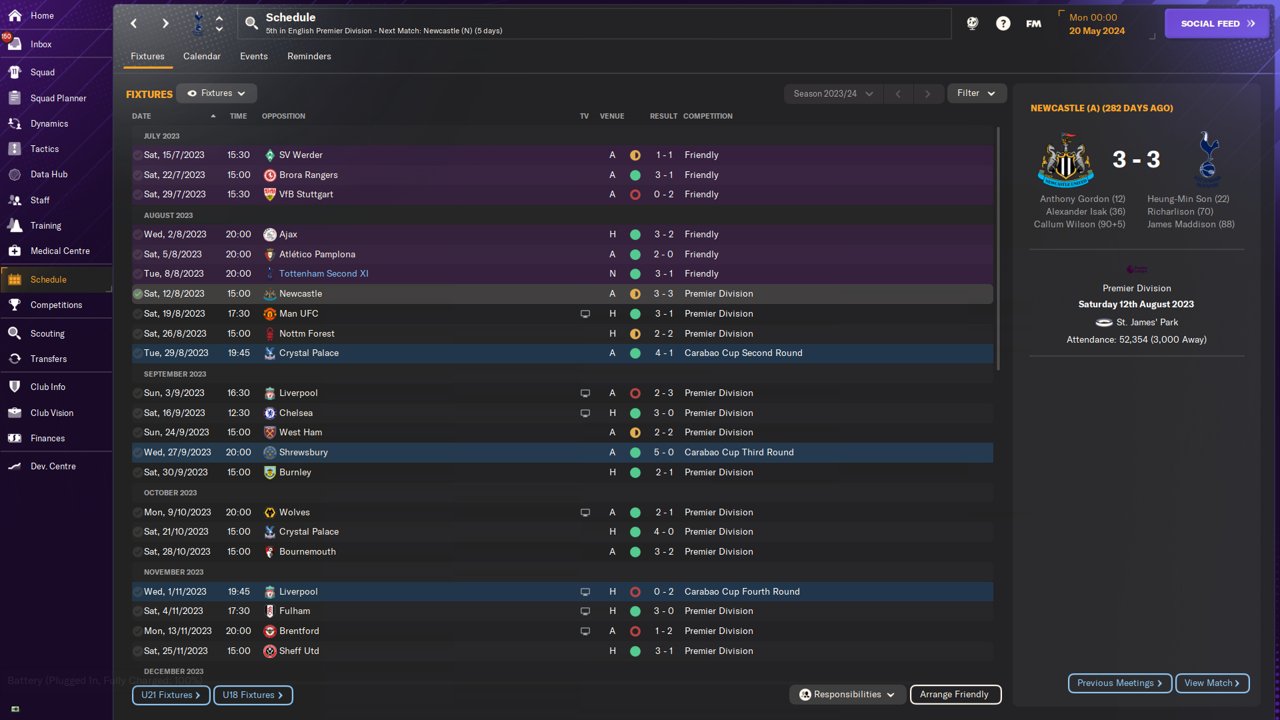The height and width of the screenshot is (720, 1280).
Task: Go back with the left arrow
Action: tap(135, 23)
